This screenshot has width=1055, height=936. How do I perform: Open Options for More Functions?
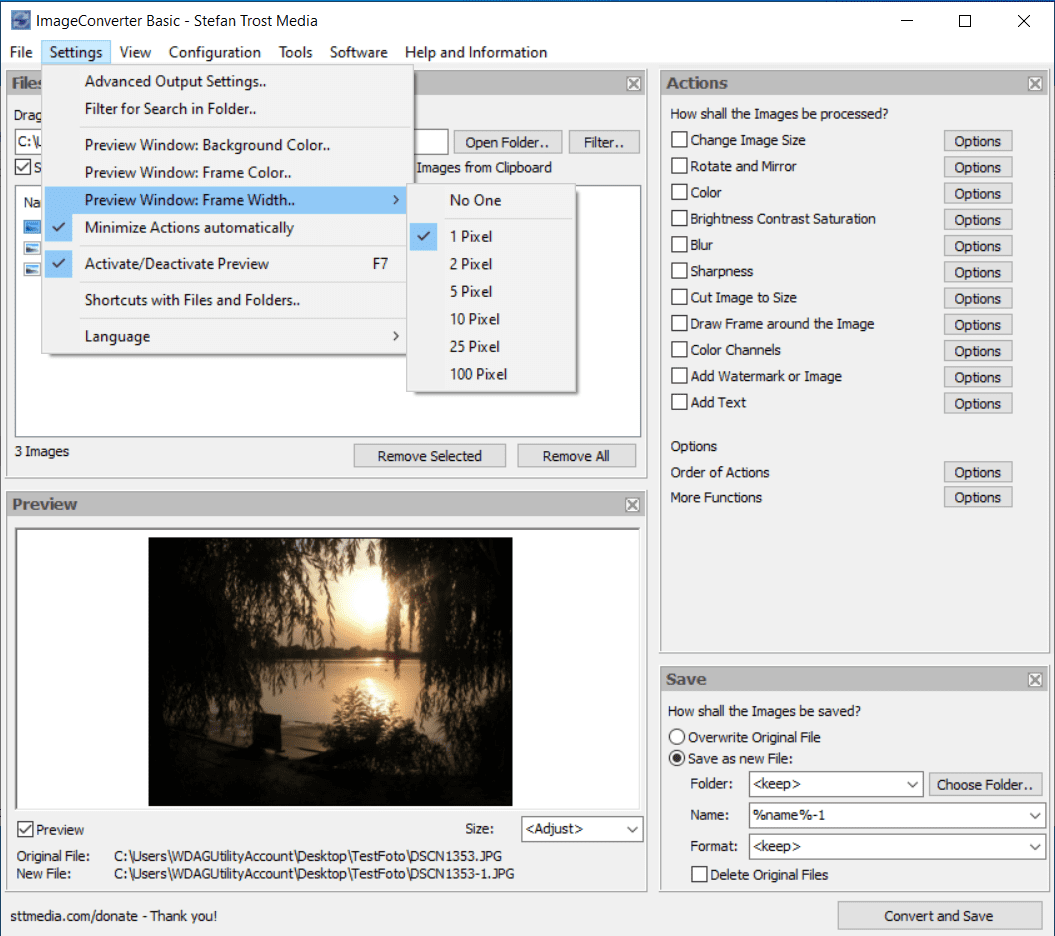click(977, 497)
